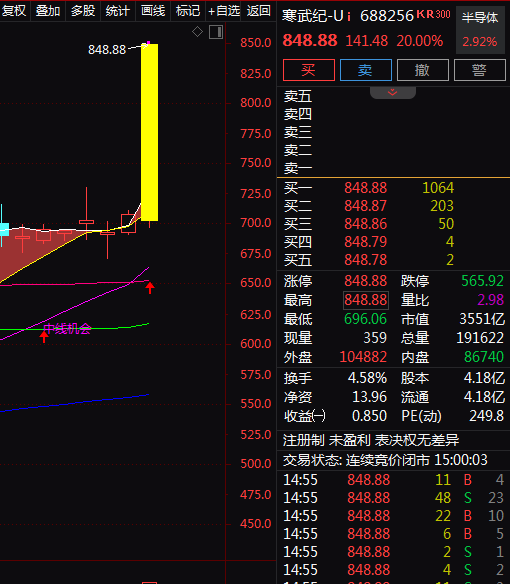Click the 卖一 row label
Viewport: 510px width, 584px height.
(298, 168)
